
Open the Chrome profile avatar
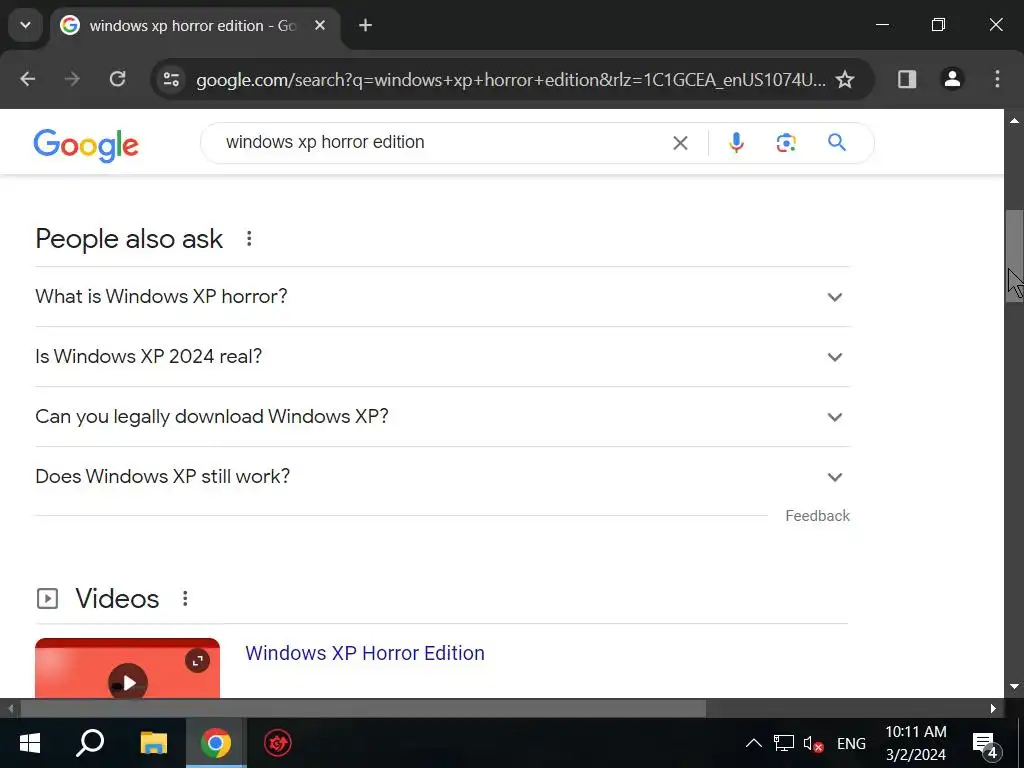pyautogui.click(x=952, y=79)
